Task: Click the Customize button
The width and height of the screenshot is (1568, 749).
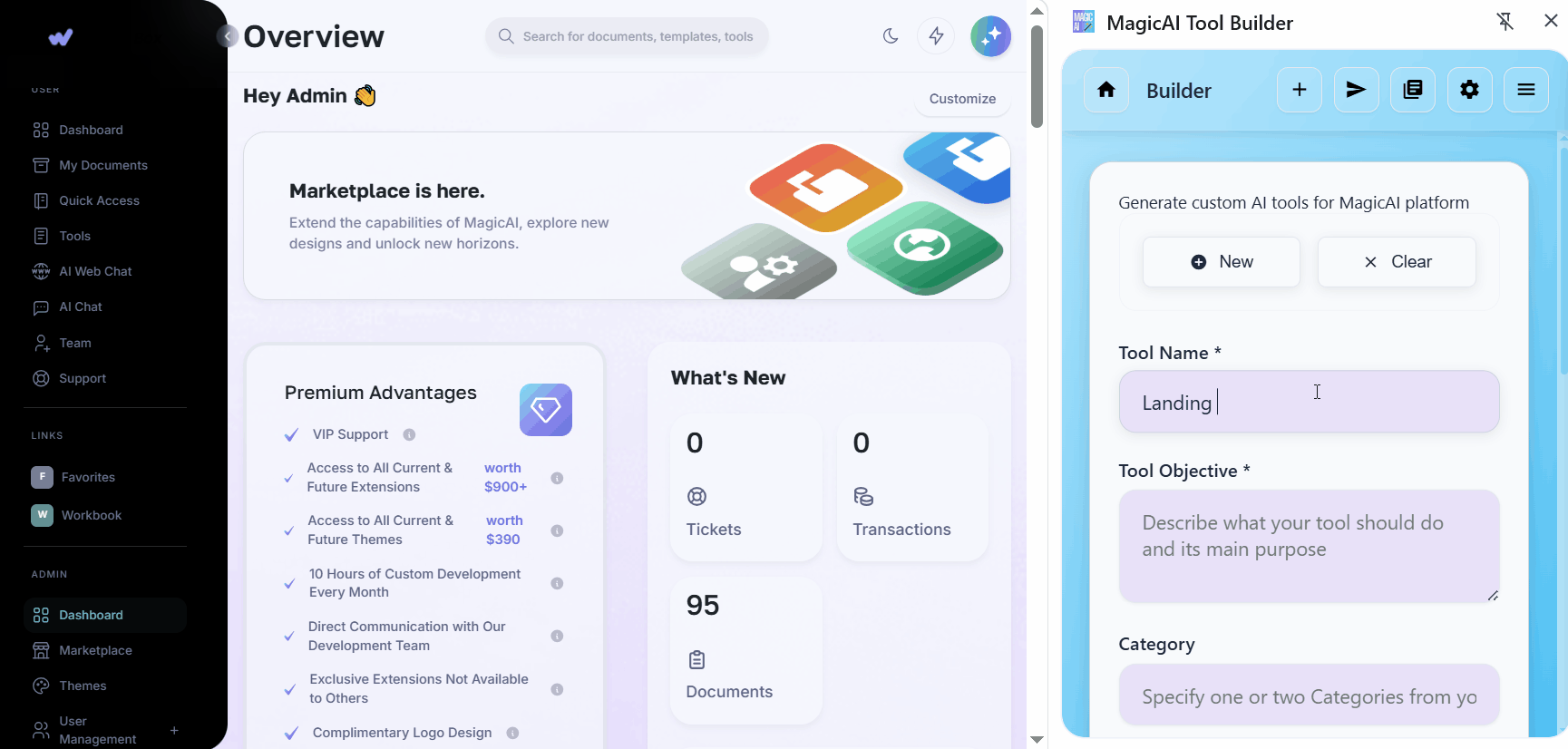Action: 962,99
